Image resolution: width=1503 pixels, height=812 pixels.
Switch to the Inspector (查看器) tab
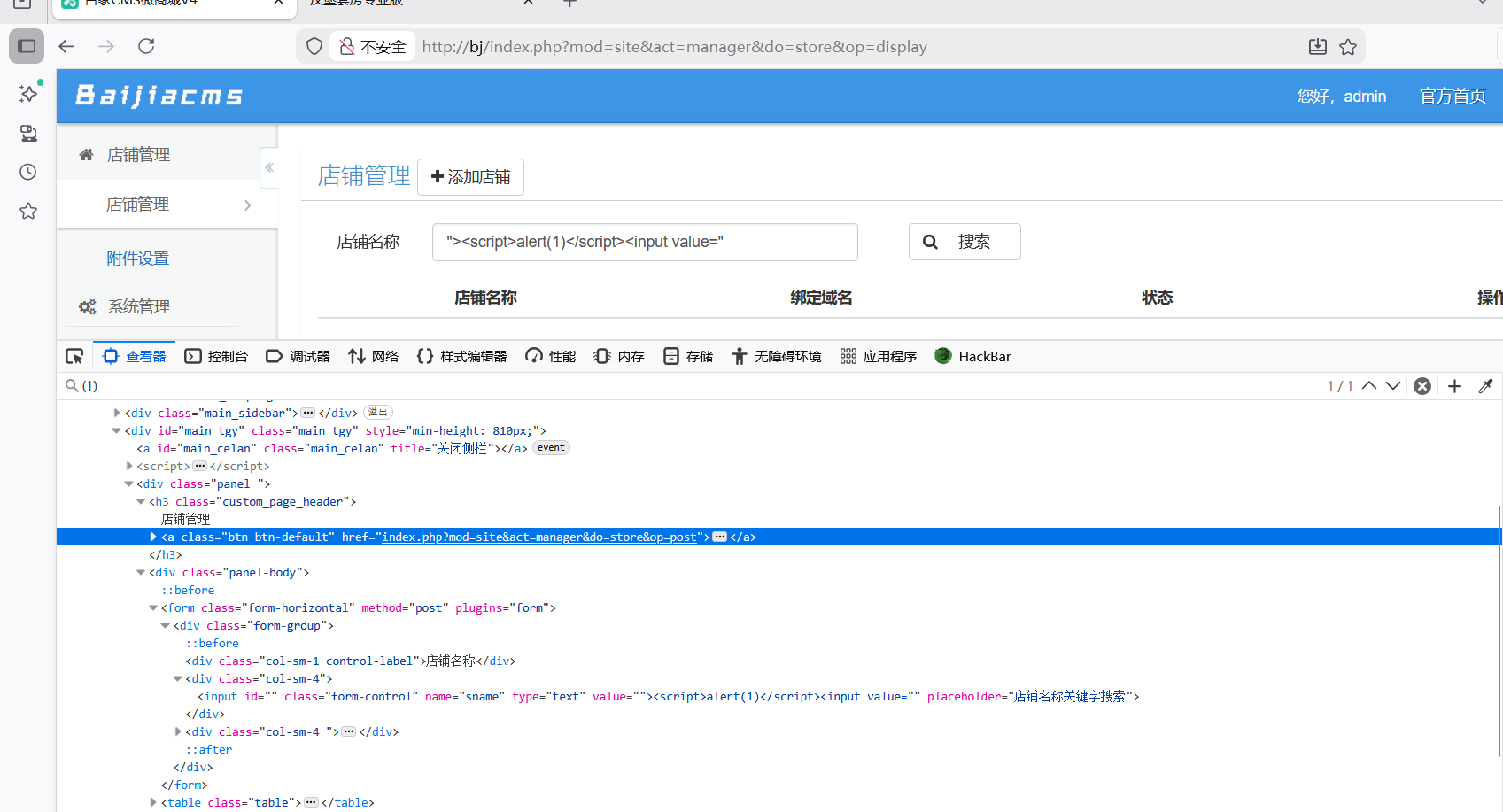click(135, 356)
